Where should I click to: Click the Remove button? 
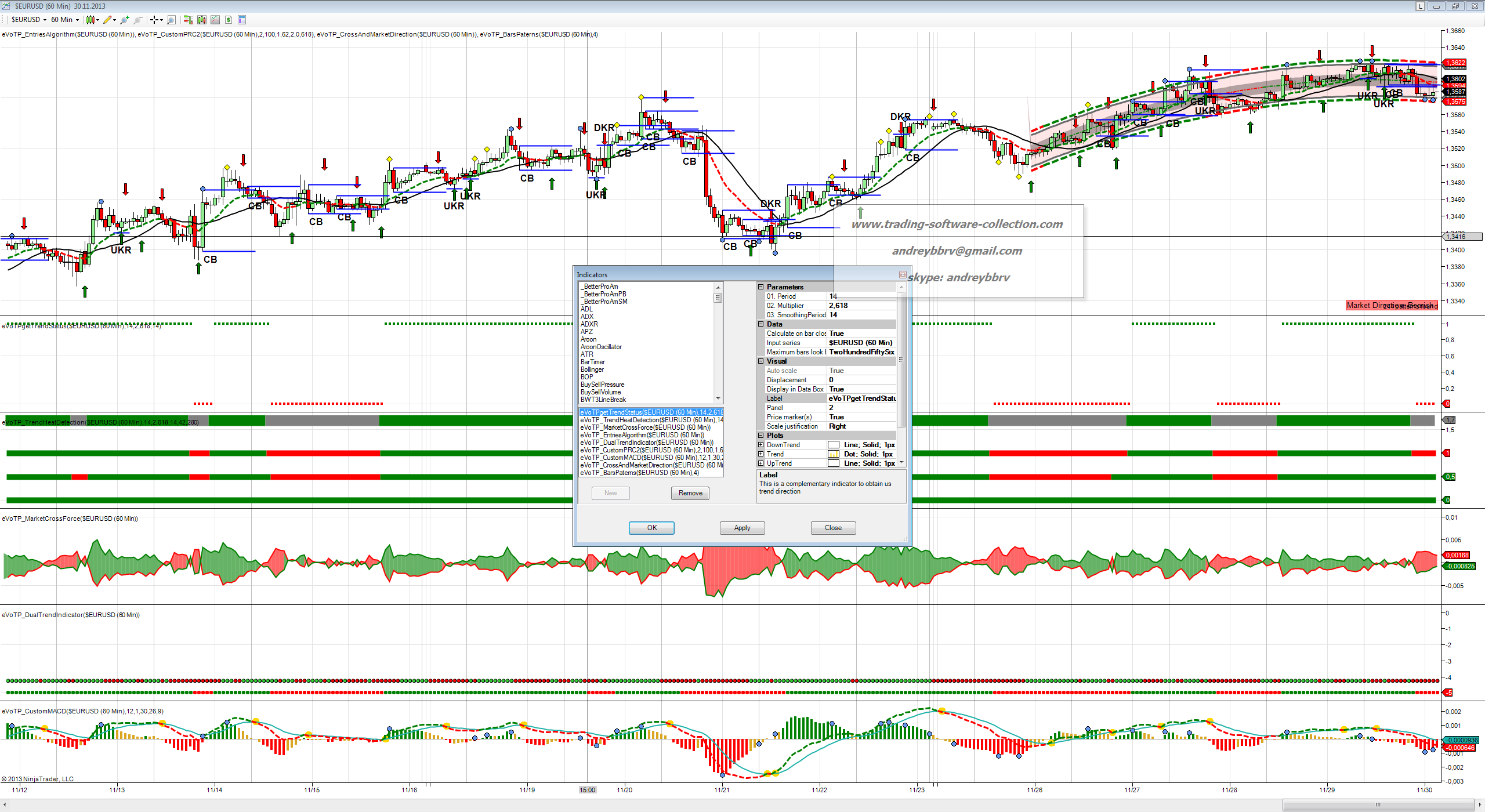point(690,493)
